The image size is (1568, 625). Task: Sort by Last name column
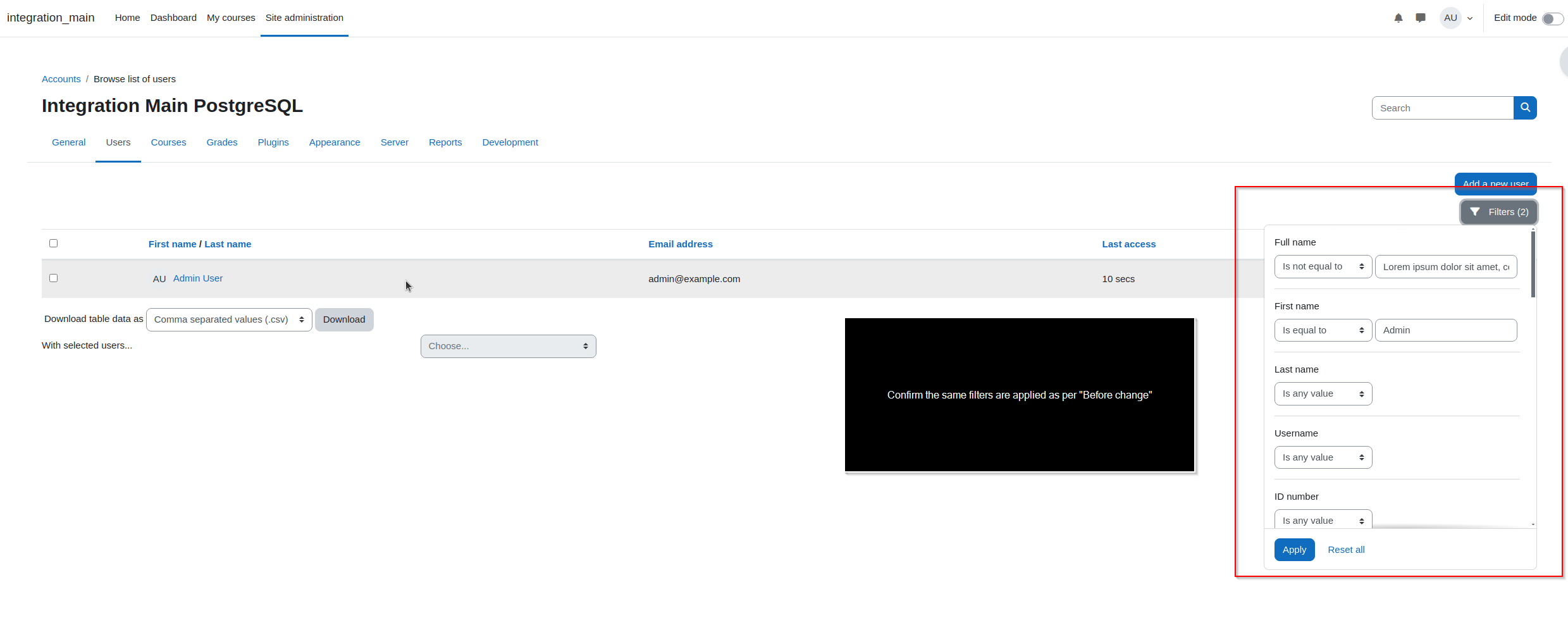(228, 244)
